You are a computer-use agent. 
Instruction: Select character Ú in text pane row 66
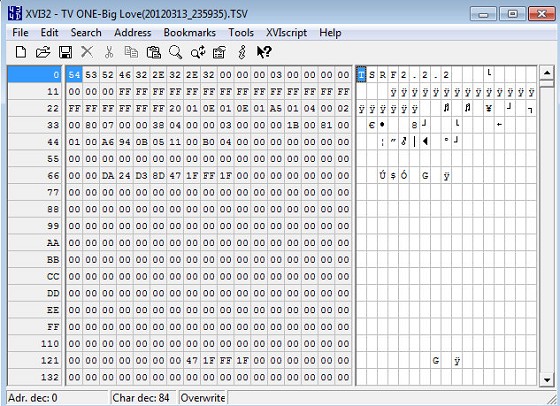tap(383, 176)
